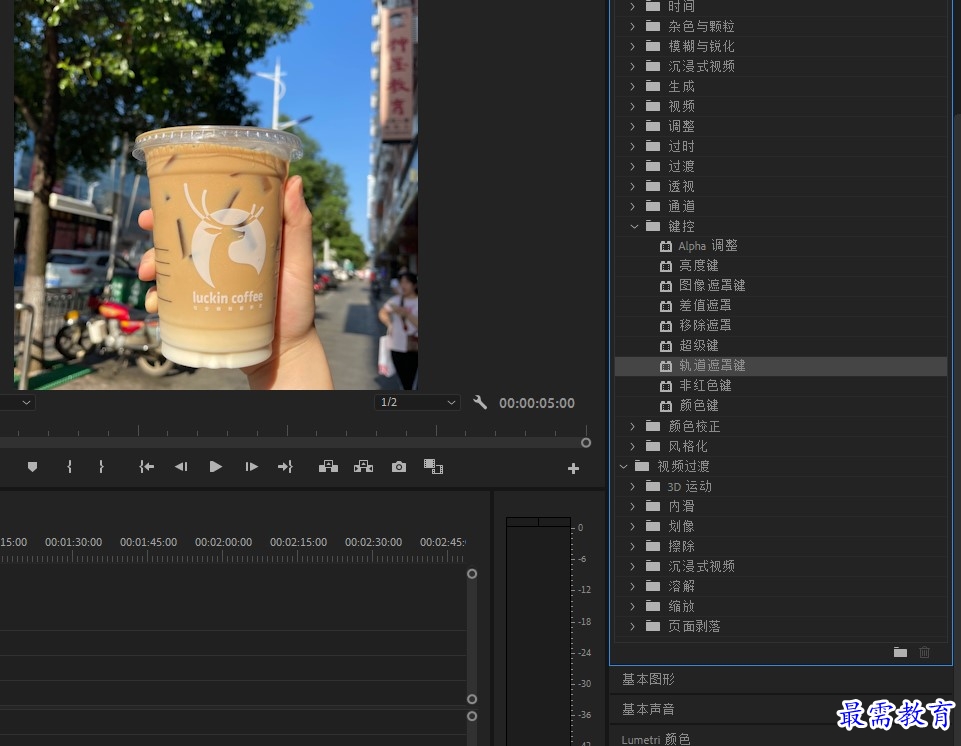Screen dimensions: 961x746
Task: Click the Mark Out bracket icon
Action: coord(101,467)
